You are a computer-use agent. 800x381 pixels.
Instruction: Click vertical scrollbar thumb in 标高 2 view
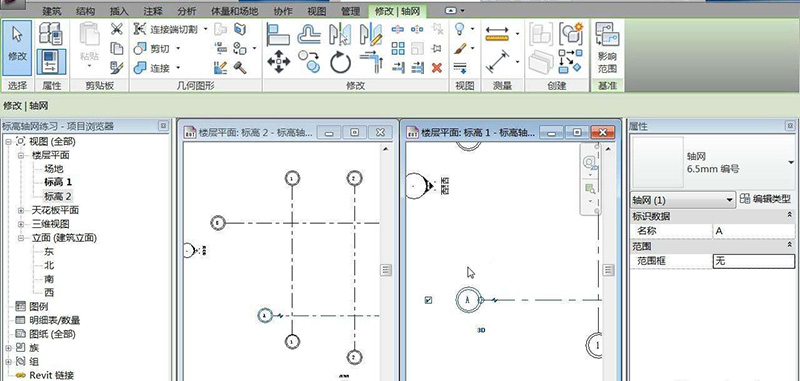(386, 270)
